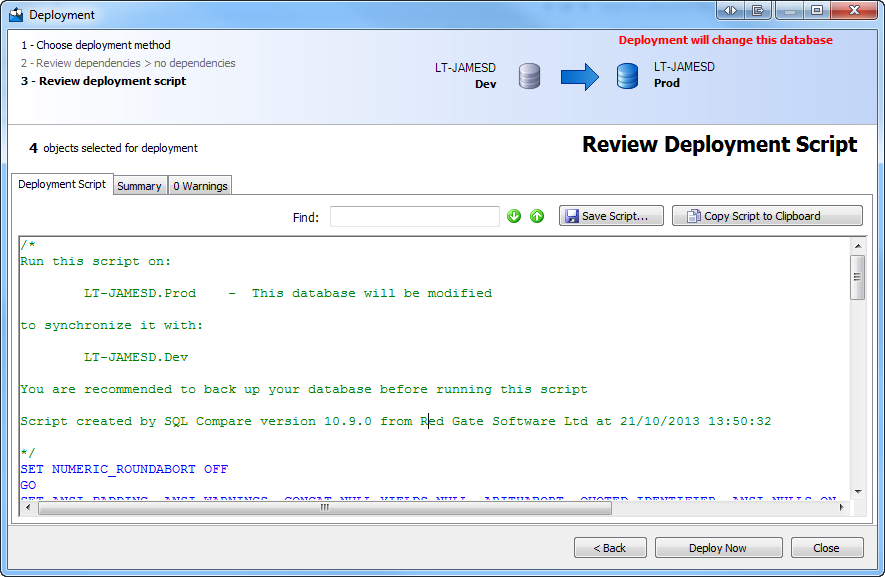The width and height of the screenshot is (885, 577).
Task: Copy Script to Clipboard
Action: pos(767,216)
